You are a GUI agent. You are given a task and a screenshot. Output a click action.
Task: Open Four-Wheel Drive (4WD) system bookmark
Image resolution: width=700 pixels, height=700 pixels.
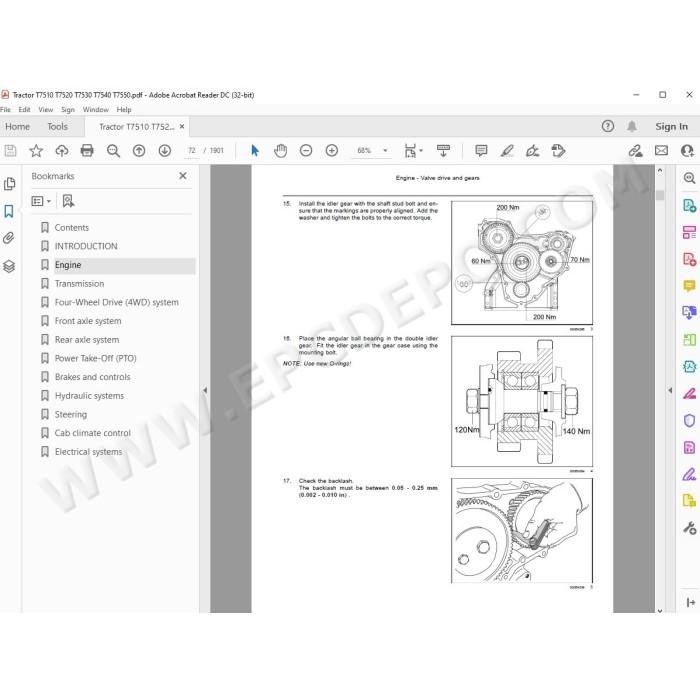click(117, 303)
